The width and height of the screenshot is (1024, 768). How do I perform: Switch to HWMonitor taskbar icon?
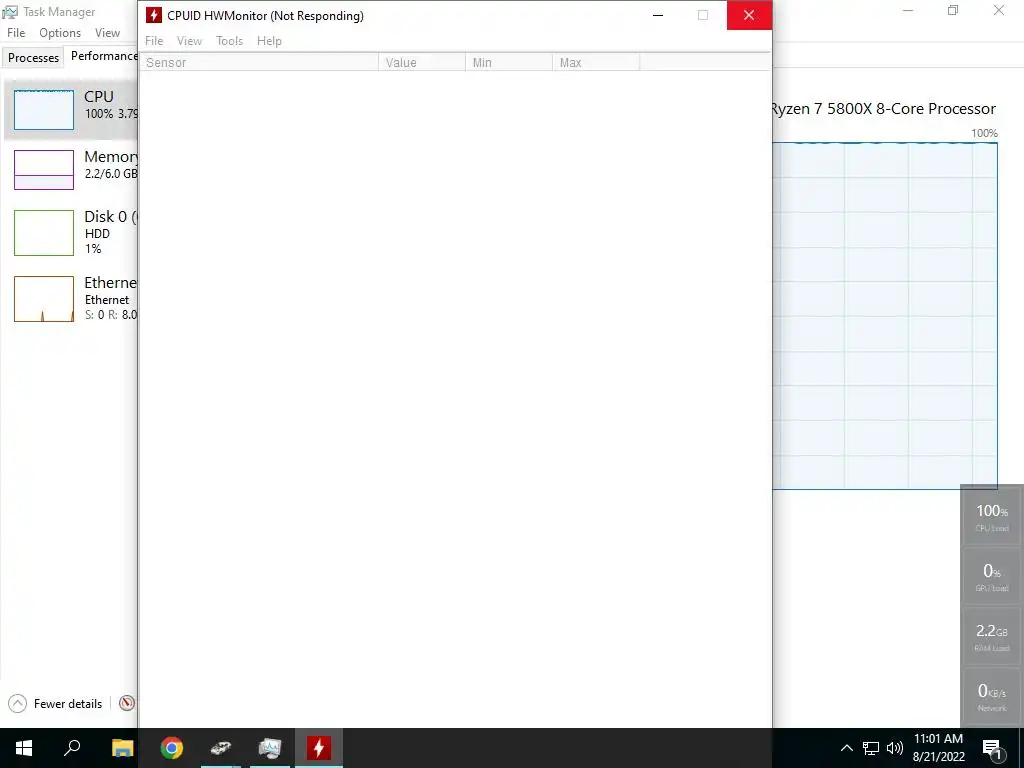319,748
